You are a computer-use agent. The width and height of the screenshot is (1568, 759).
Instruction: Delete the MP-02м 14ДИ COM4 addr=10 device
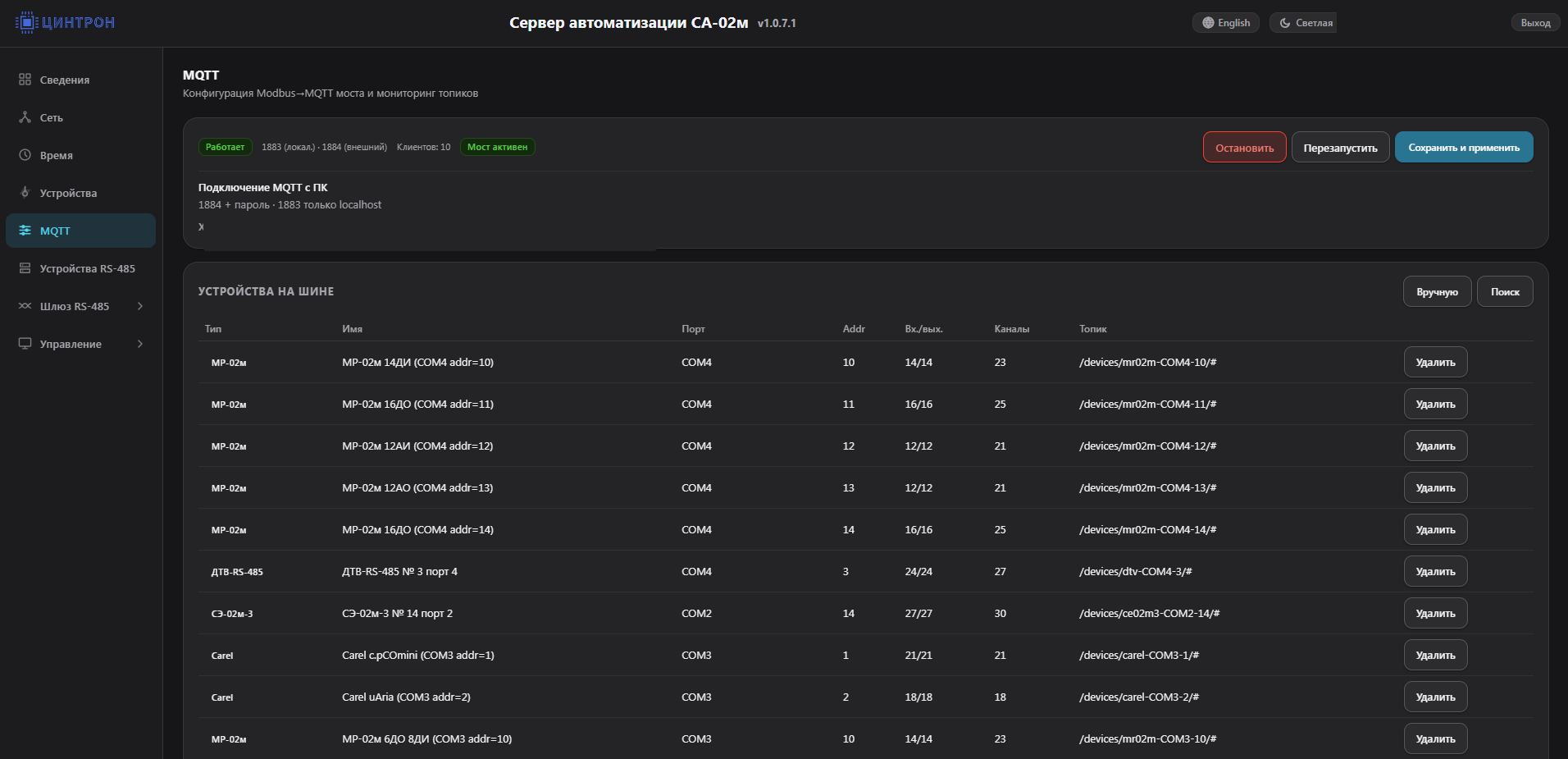pyautogui.click(x=1435, y=362)
